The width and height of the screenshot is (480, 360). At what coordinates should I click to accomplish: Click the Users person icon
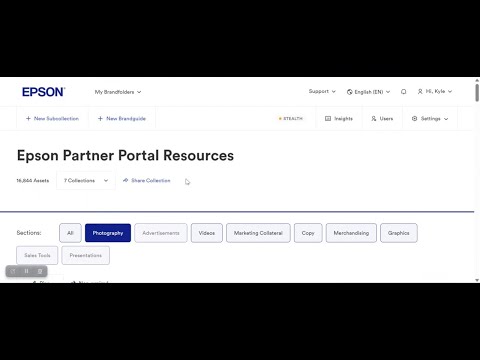click(x=374, y=119)
